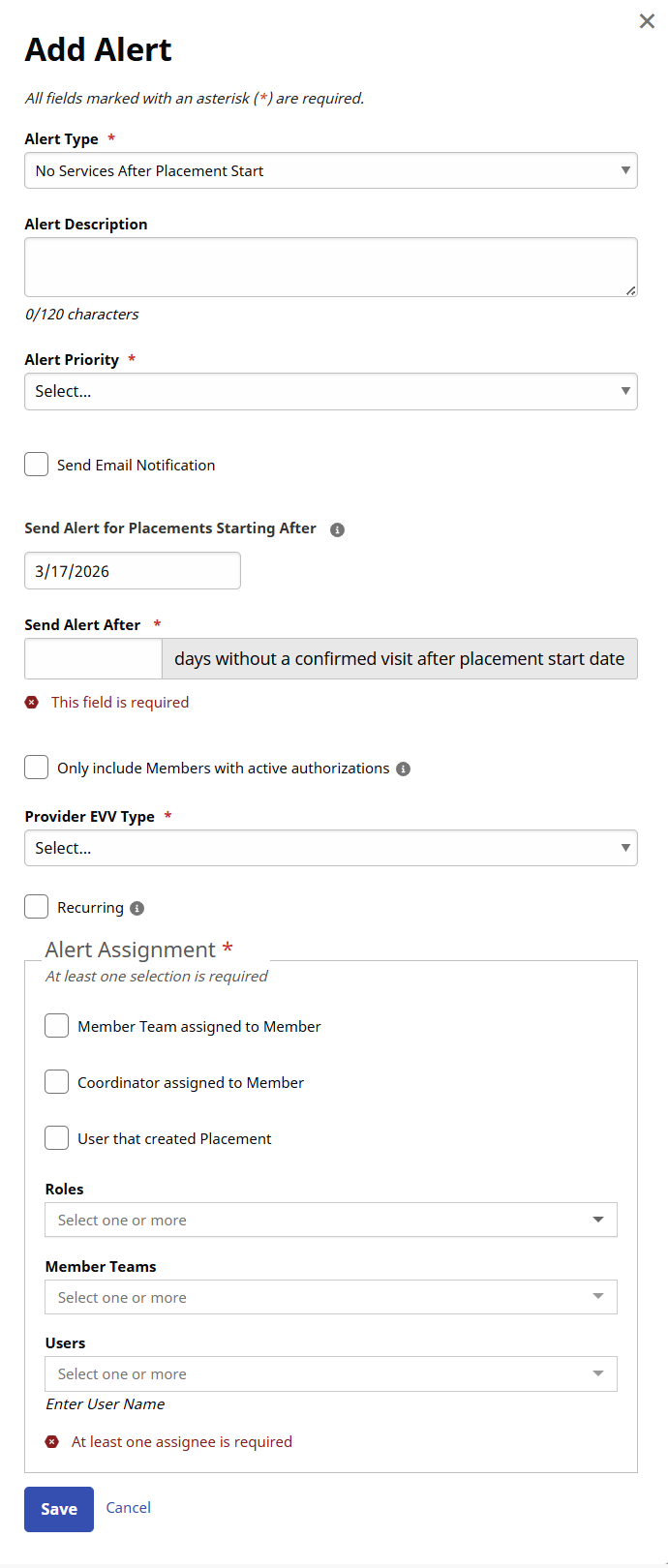Check Member Team assigned to Member
This screenshot has height=1568, width=668.
coord(56,1025)
